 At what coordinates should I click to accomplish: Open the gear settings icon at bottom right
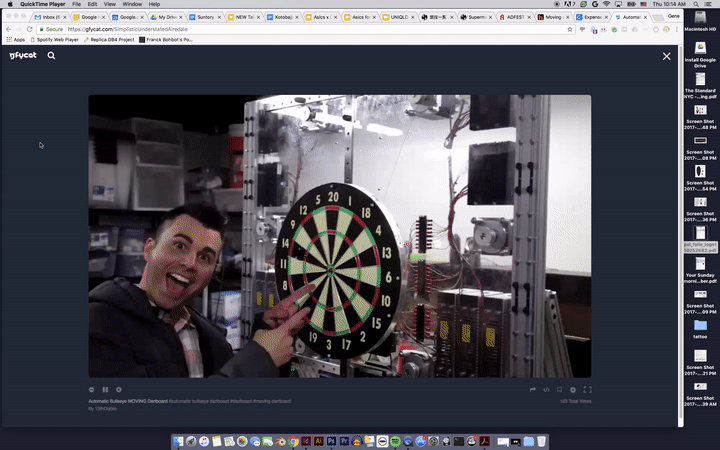coord(573,390)
